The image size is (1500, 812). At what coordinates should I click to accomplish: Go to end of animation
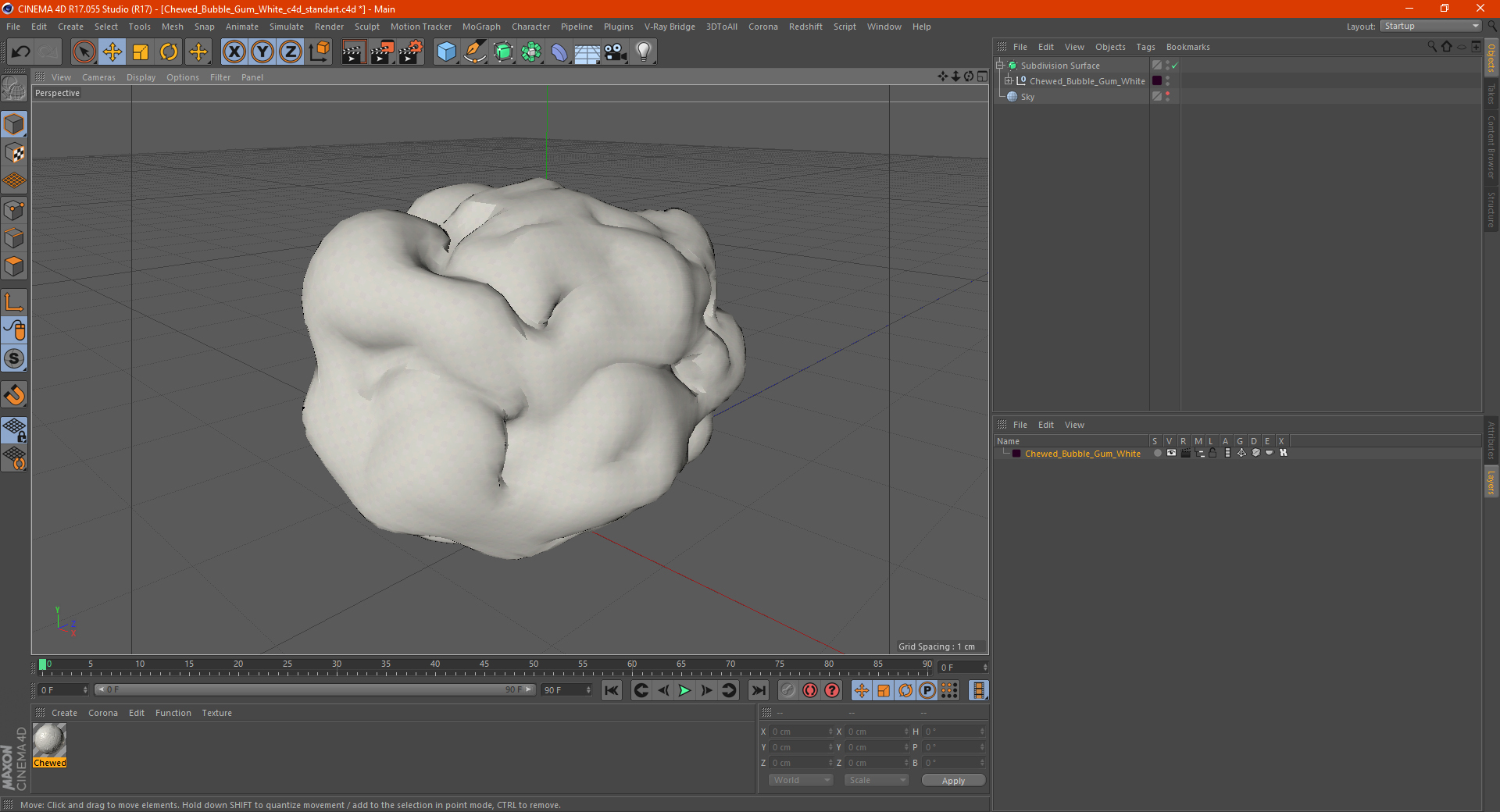[x=758, y=690]
